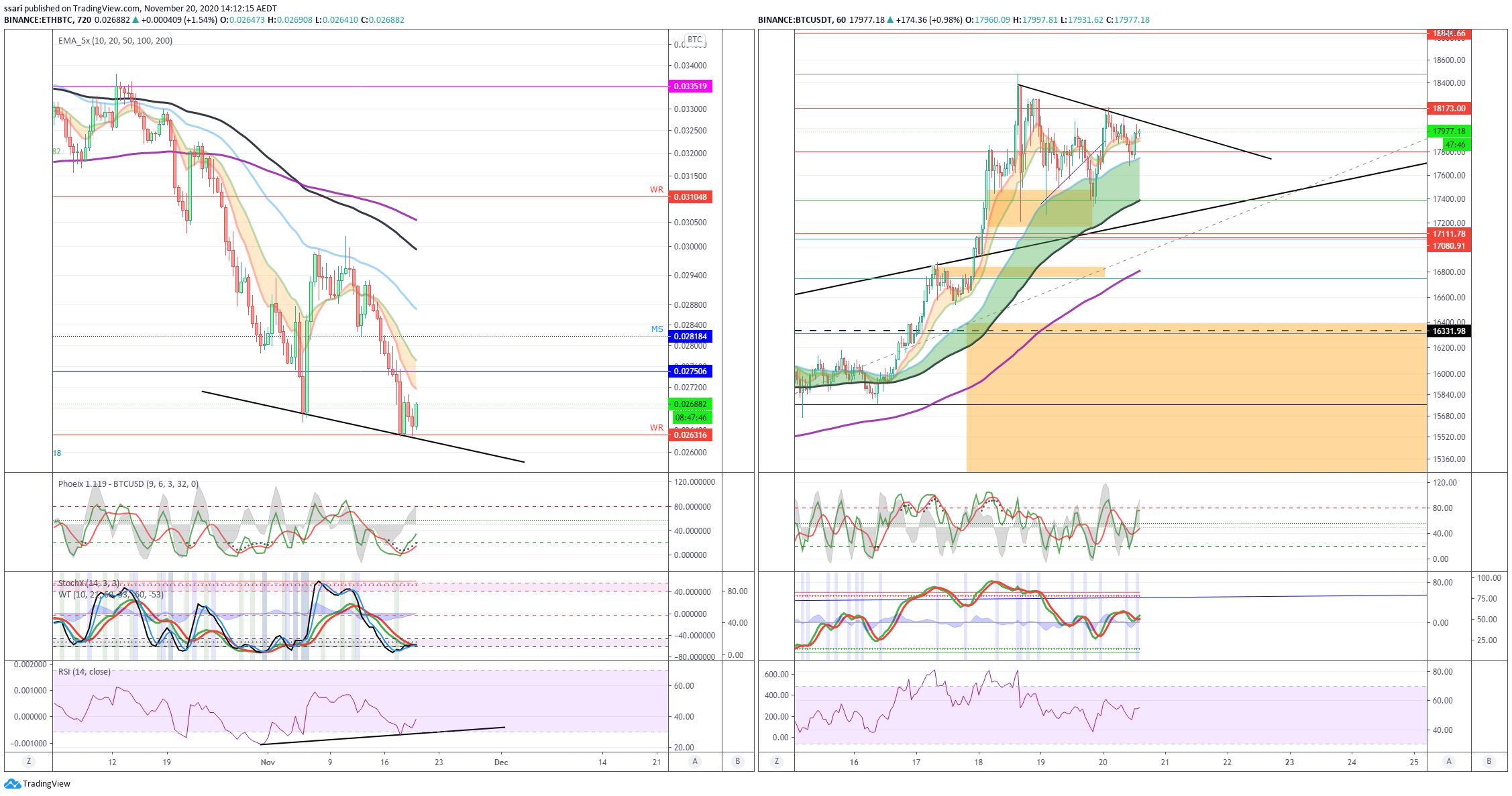Click the black 16331.98 price label
This screenshot has width=1512, height=796.
(x=1449, y=331)
